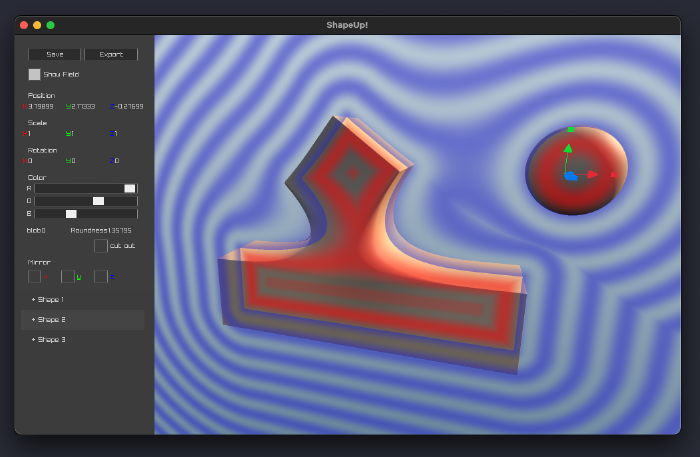Screen dimensions: 700x457
Task: Enable Mirror z checkbox
Action: click(x=100, y=277)
